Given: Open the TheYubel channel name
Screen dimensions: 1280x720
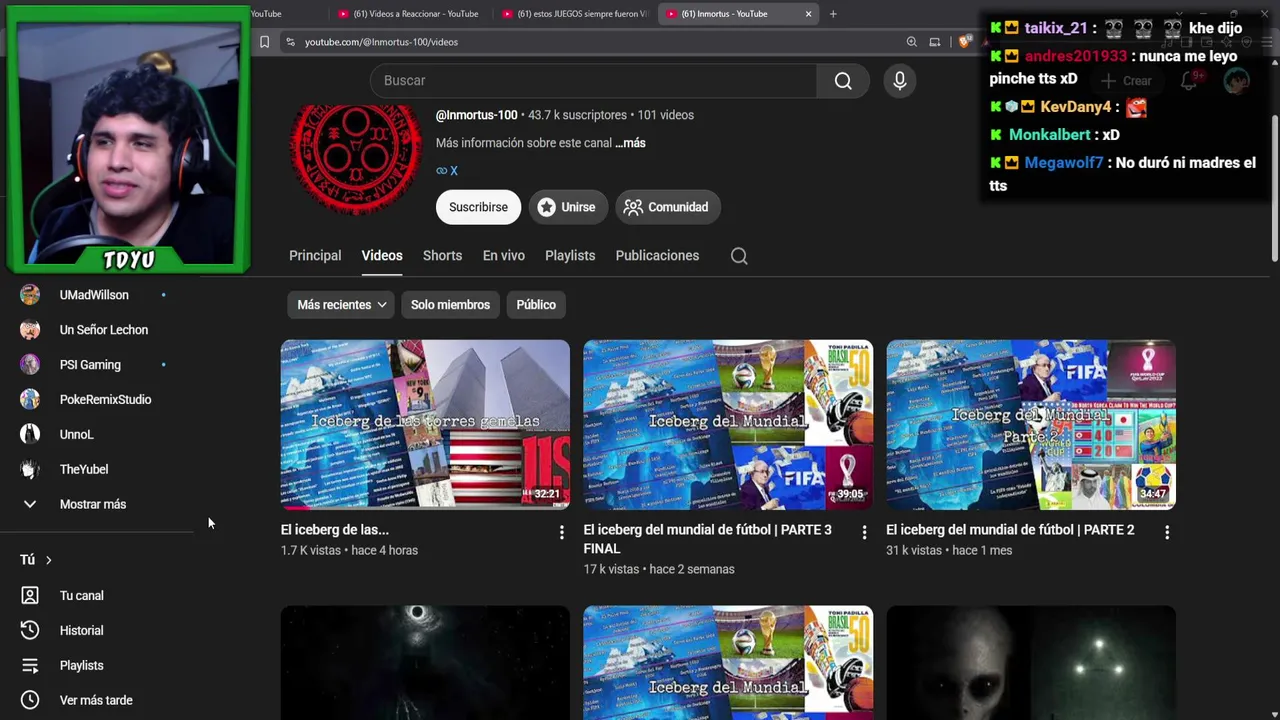Looking at the screenshot, I should click(x=84, y=470).
